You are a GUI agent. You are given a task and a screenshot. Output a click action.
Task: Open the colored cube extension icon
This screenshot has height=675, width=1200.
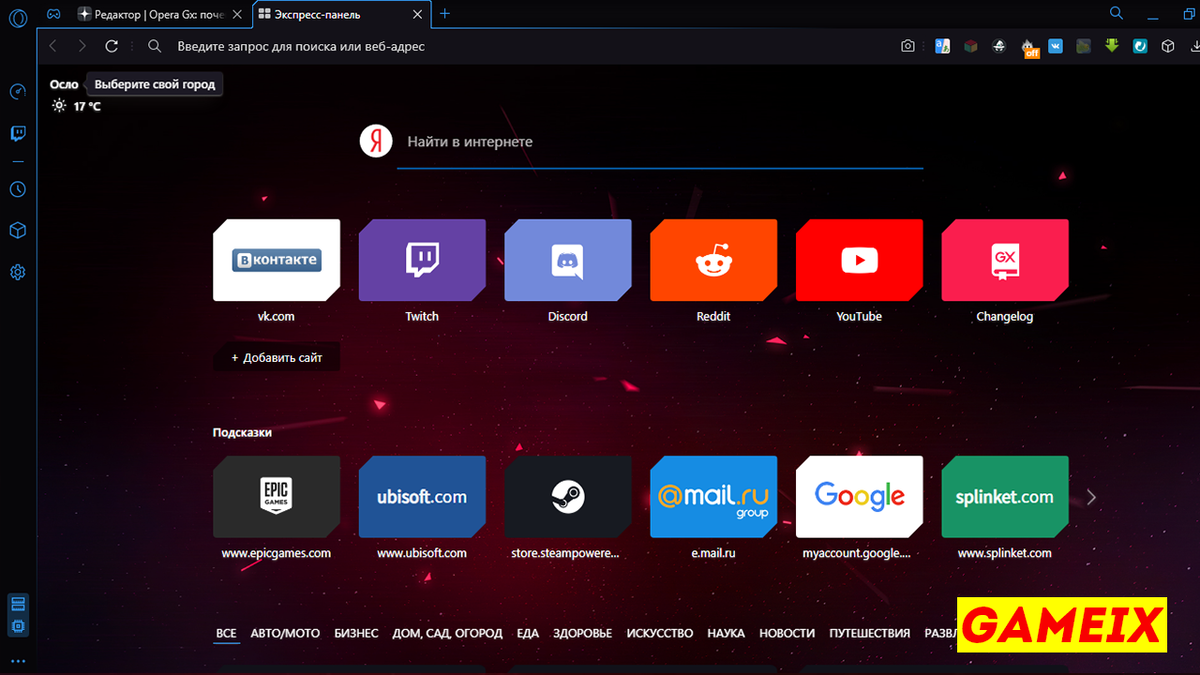[x=970, y=46]
